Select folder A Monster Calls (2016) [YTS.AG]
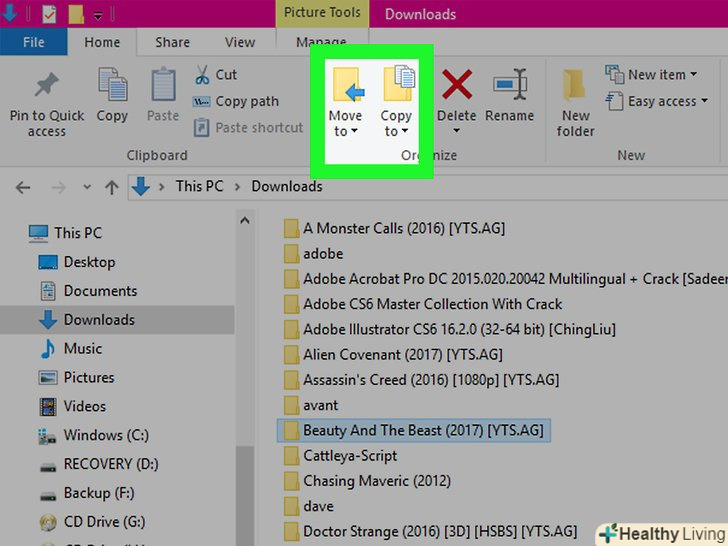Image resolution: width=728 pixels, height=546 pixels. [x=395, y=228]
